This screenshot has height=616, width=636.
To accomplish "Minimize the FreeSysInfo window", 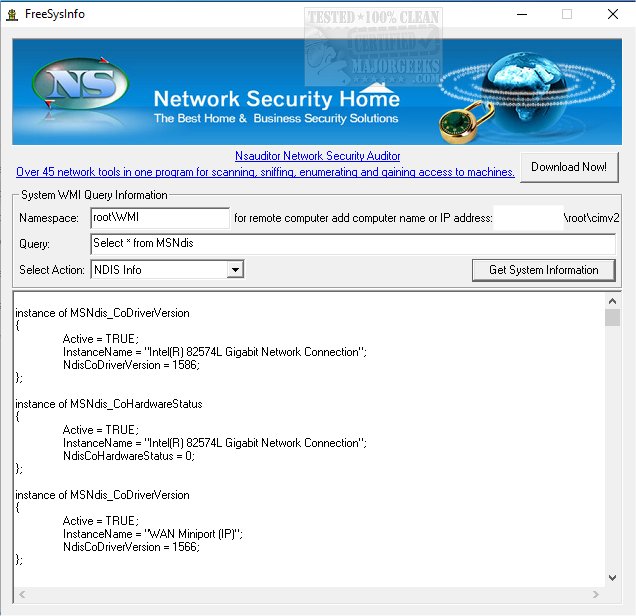I will [x=522, y=15].
